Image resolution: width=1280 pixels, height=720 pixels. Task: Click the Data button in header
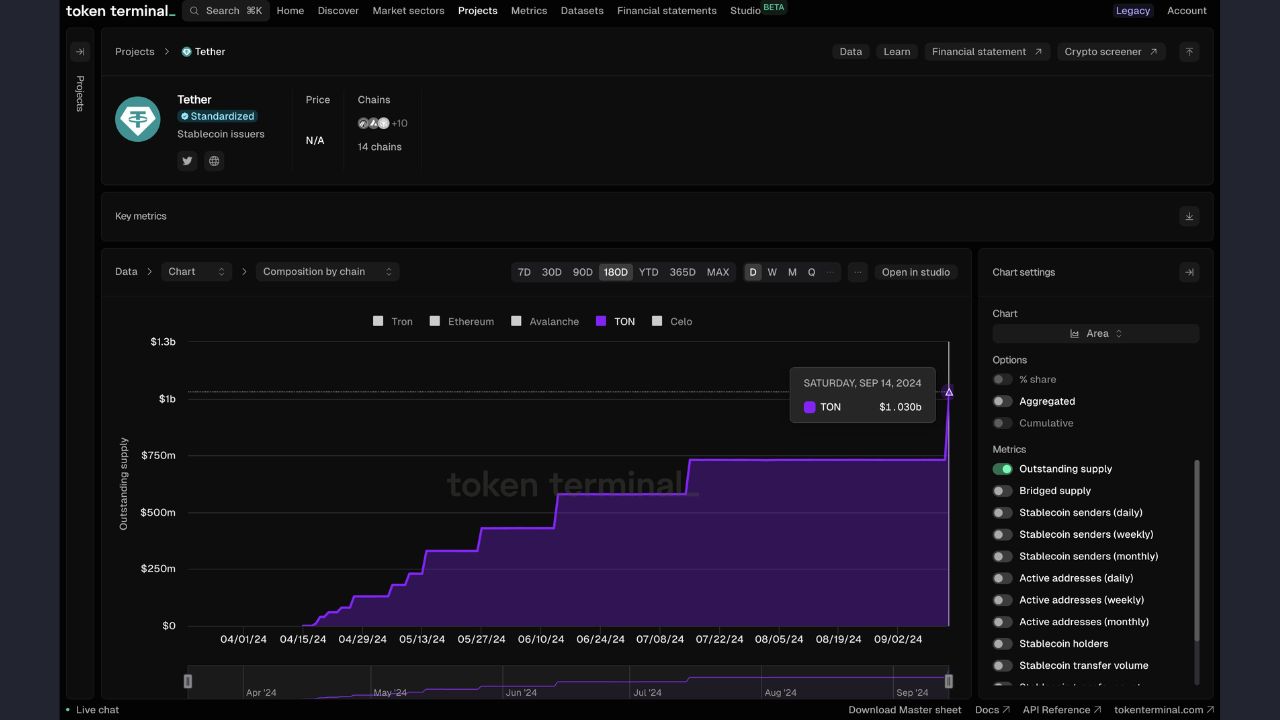click(x=851, y=52)
